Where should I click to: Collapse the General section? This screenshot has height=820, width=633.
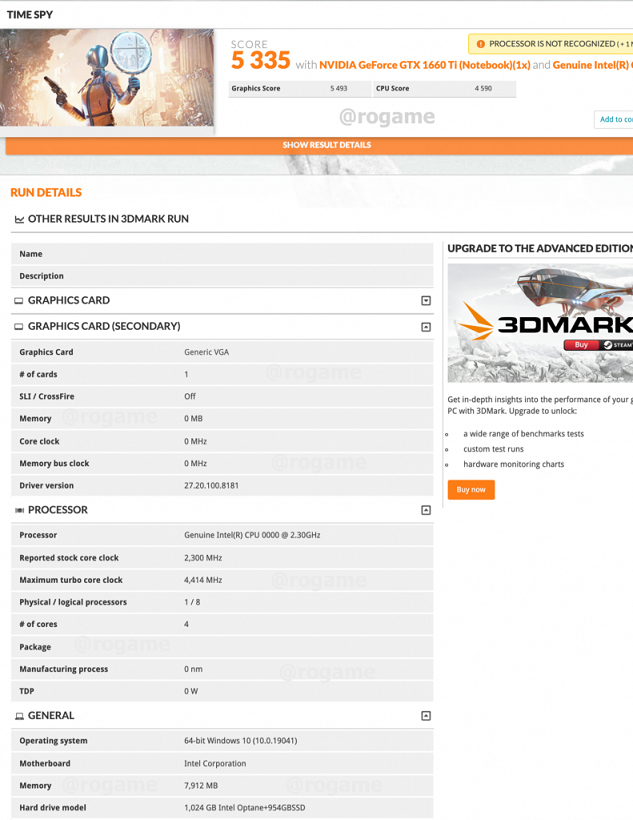tap(426, 715)
